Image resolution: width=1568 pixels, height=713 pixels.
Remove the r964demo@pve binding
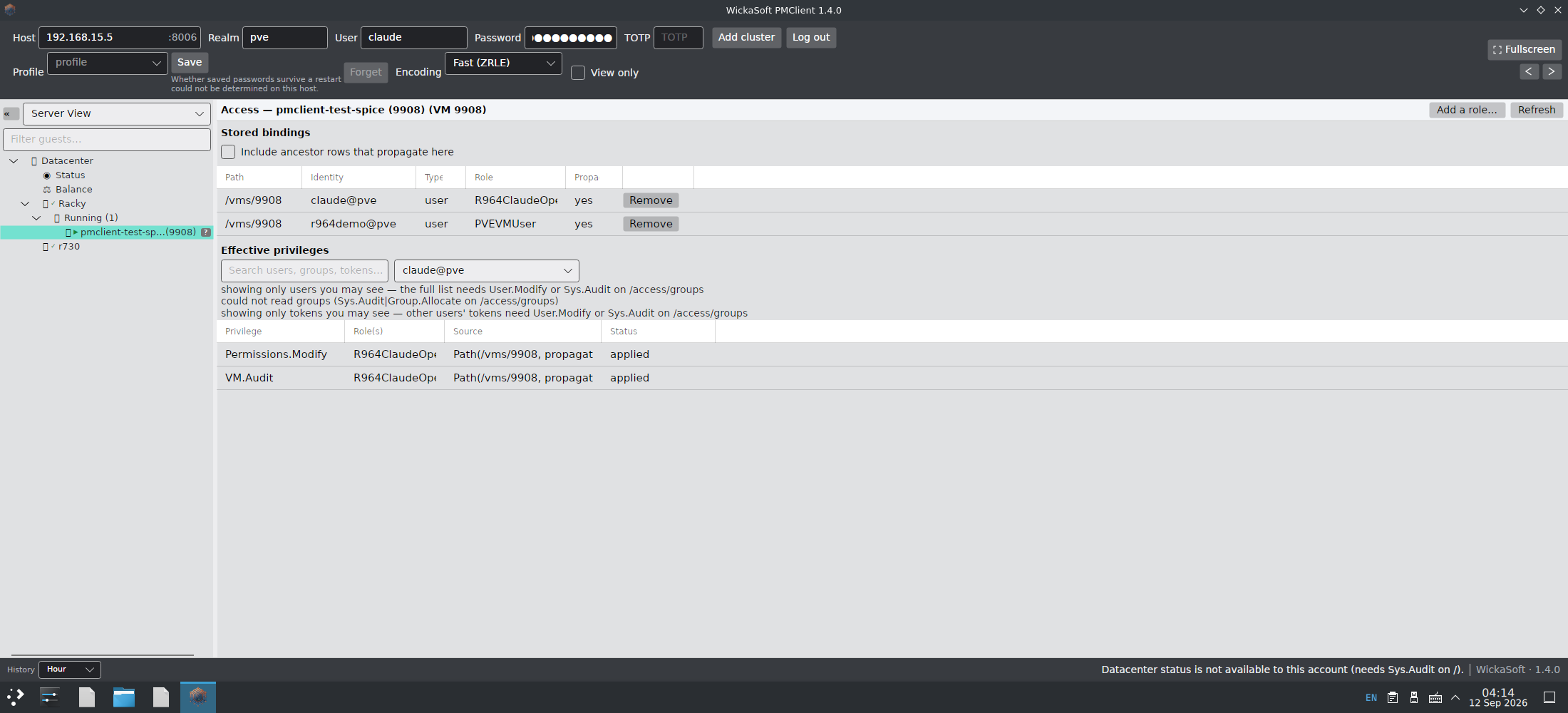click(651, 224)
